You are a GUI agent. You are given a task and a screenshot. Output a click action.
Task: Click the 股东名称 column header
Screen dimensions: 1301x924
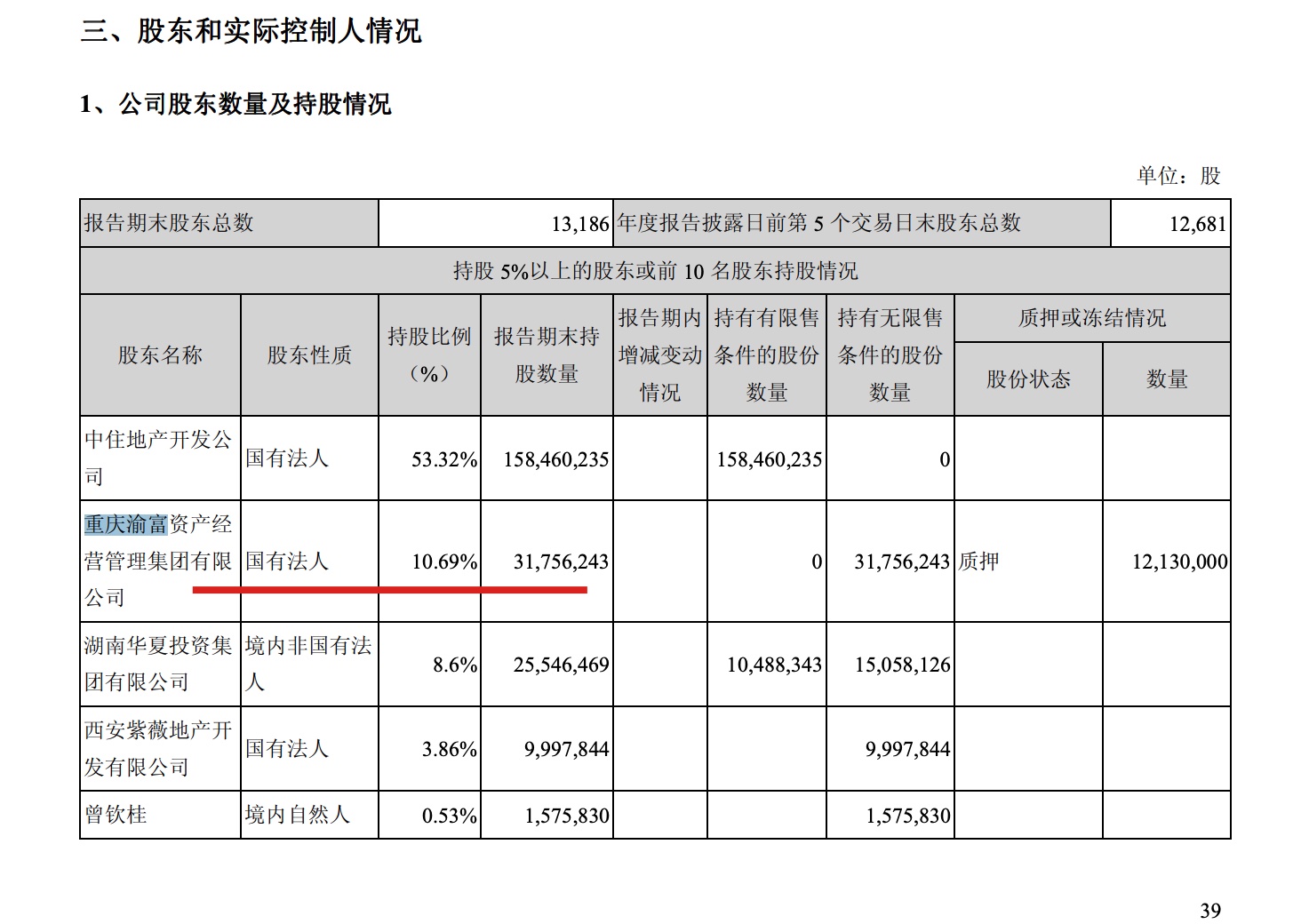coord(160,355)
